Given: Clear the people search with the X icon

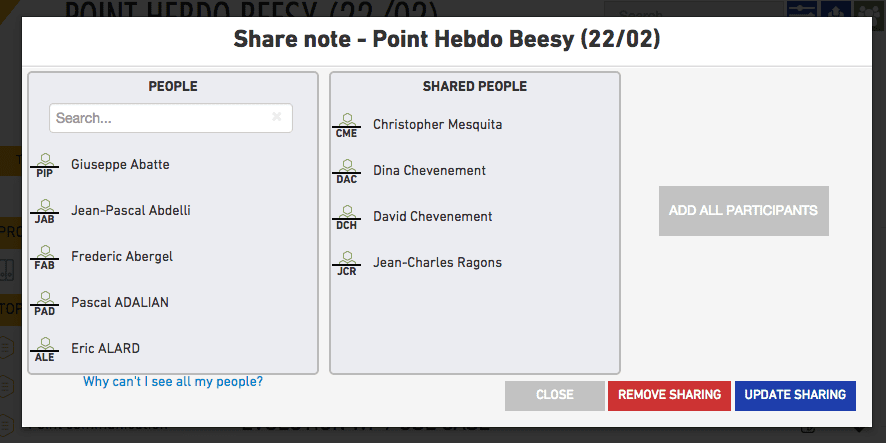Looking at the screenshot, I should pyautogui.click(x=276, y=117).
